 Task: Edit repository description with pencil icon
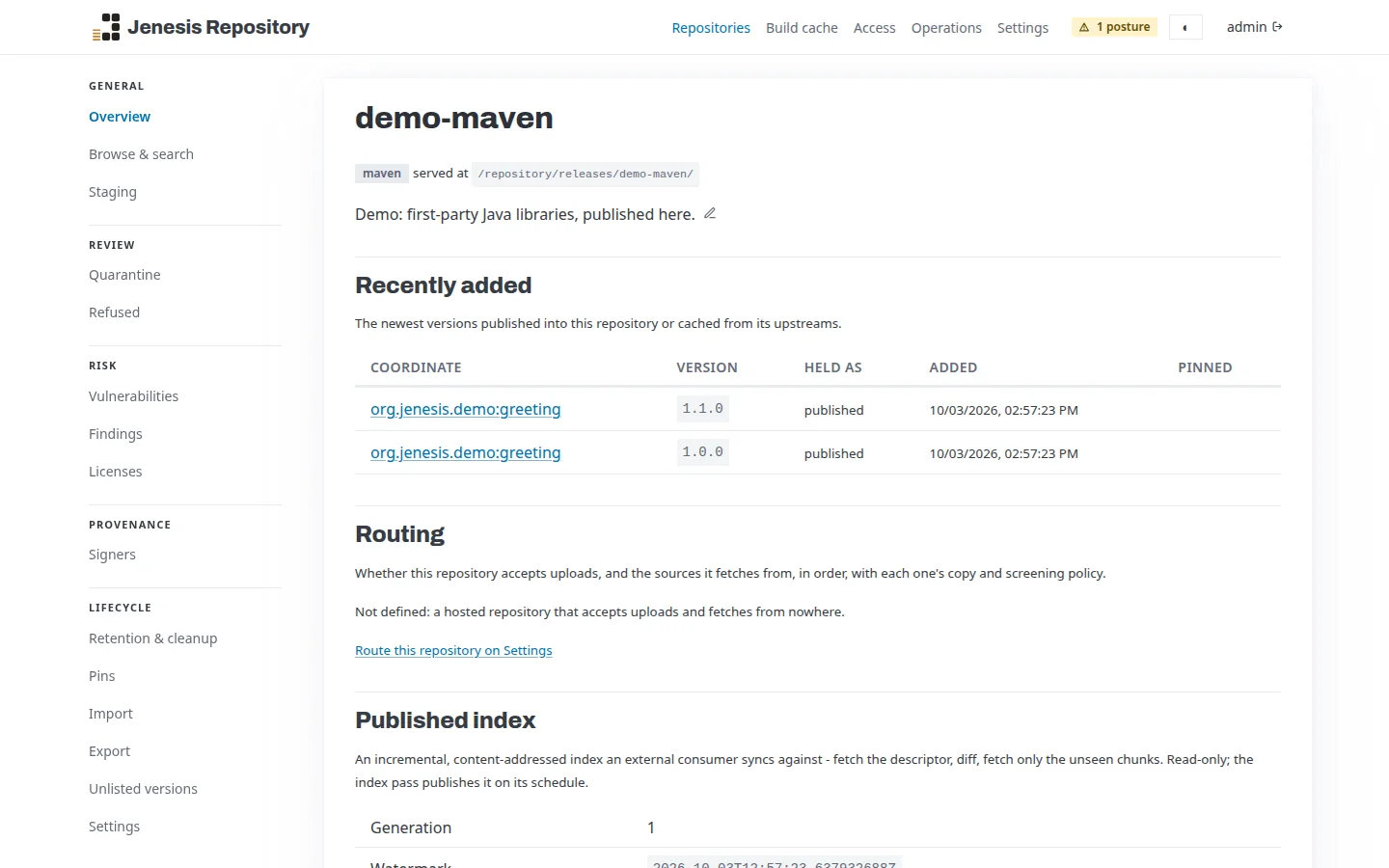click(x=710, y=213)
